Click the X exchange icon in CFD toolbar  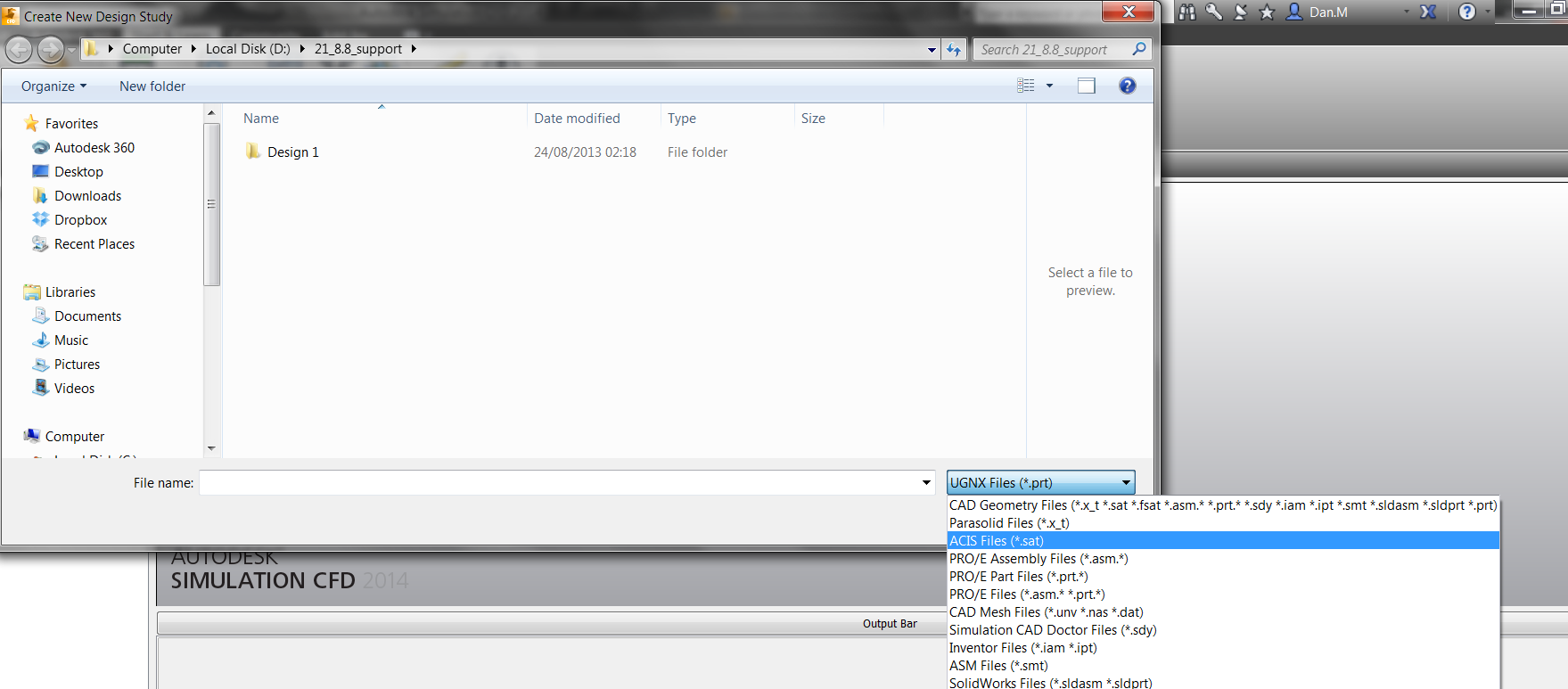click(x=1428, y=12)
